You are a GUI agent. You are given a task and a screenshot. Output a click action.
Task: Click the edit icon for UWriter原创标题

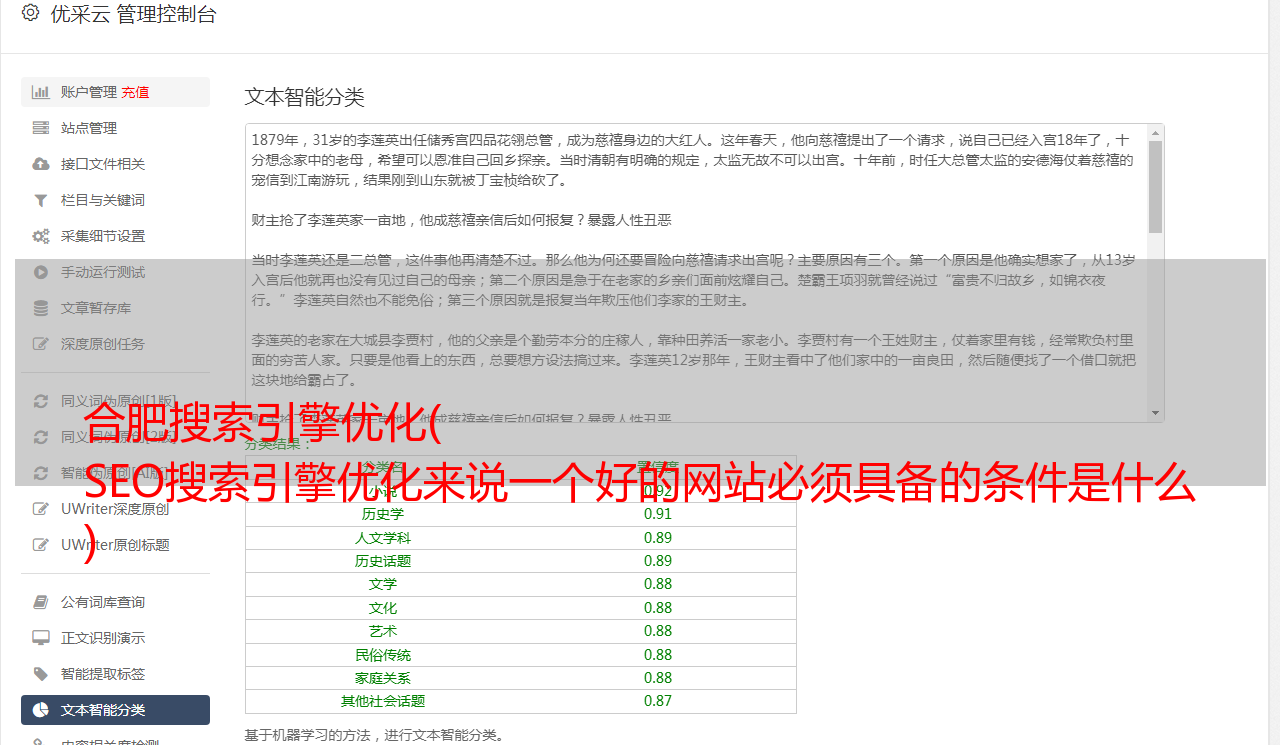[x=41, y=545]
